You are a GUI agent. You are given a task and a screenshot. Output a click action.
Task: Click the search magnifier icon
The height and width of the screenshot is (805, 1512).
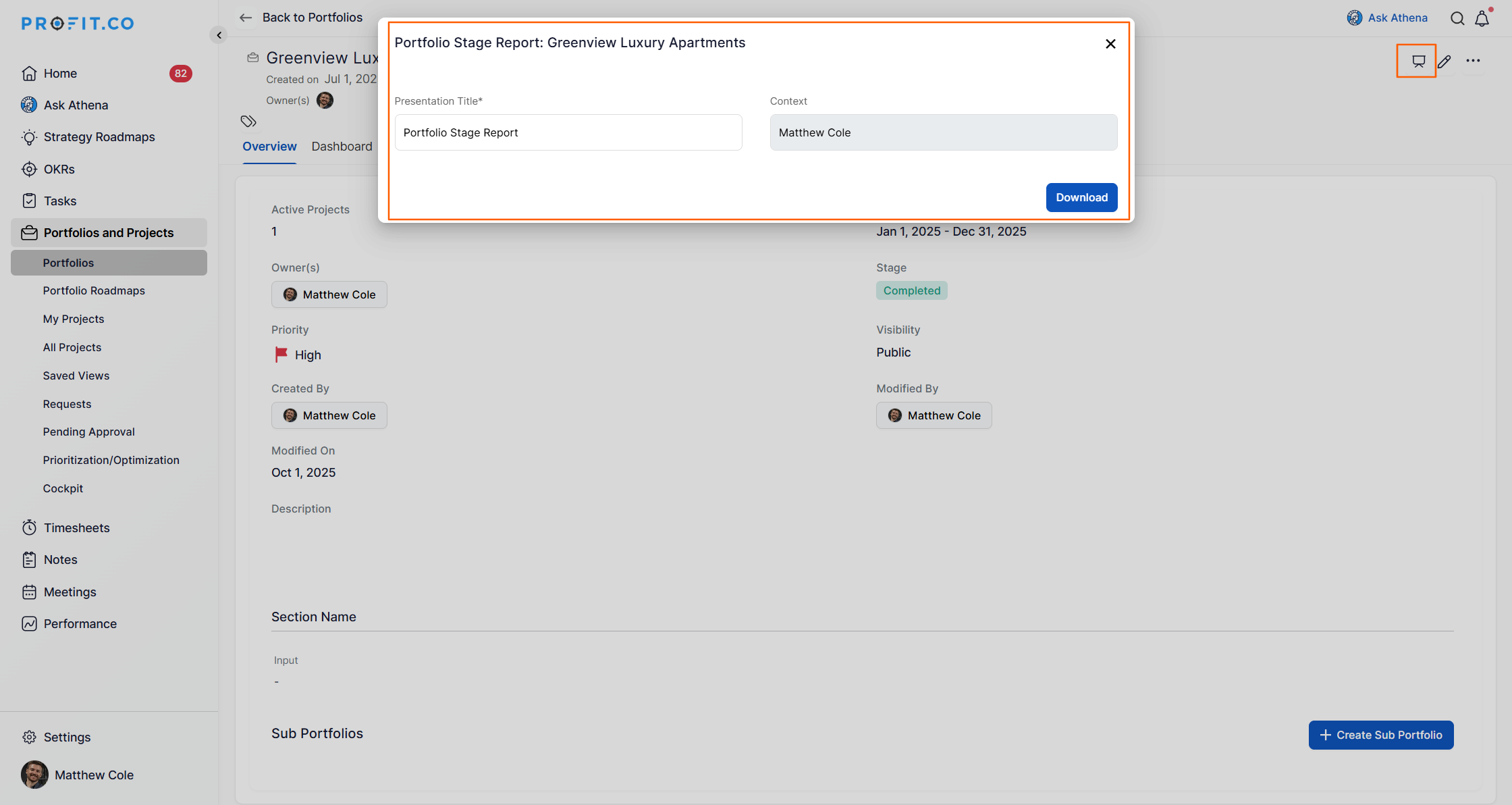click(x=1457, y=18)
